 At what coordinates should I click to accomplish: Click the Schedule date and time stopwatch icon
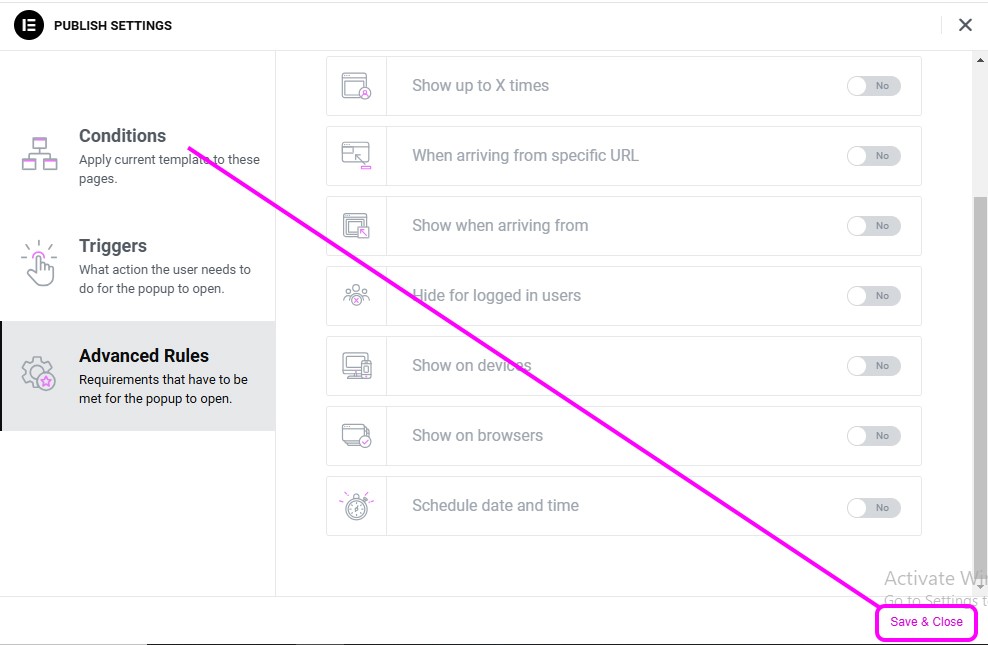coord(356,506)
